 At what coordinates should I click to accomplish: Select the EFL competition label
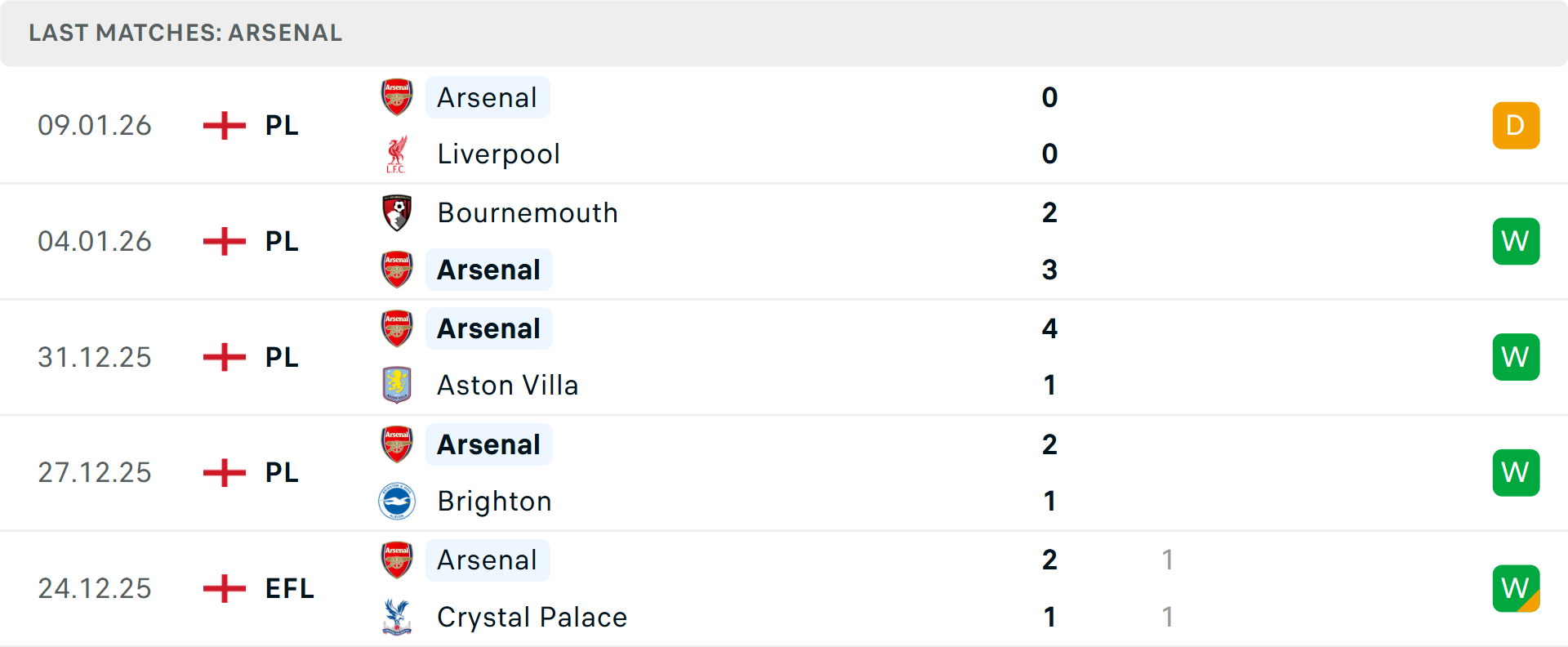pyautogui.click(x=289, y=588)
